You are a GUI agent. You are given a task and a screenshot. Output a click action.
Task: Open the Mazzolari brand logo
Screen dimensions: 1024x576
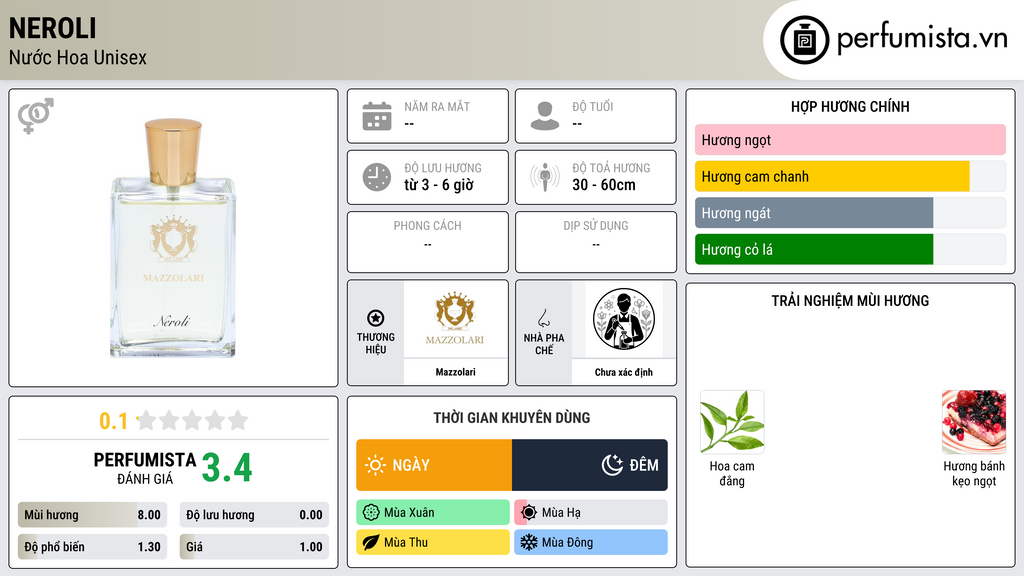click(x=455, y=319)
